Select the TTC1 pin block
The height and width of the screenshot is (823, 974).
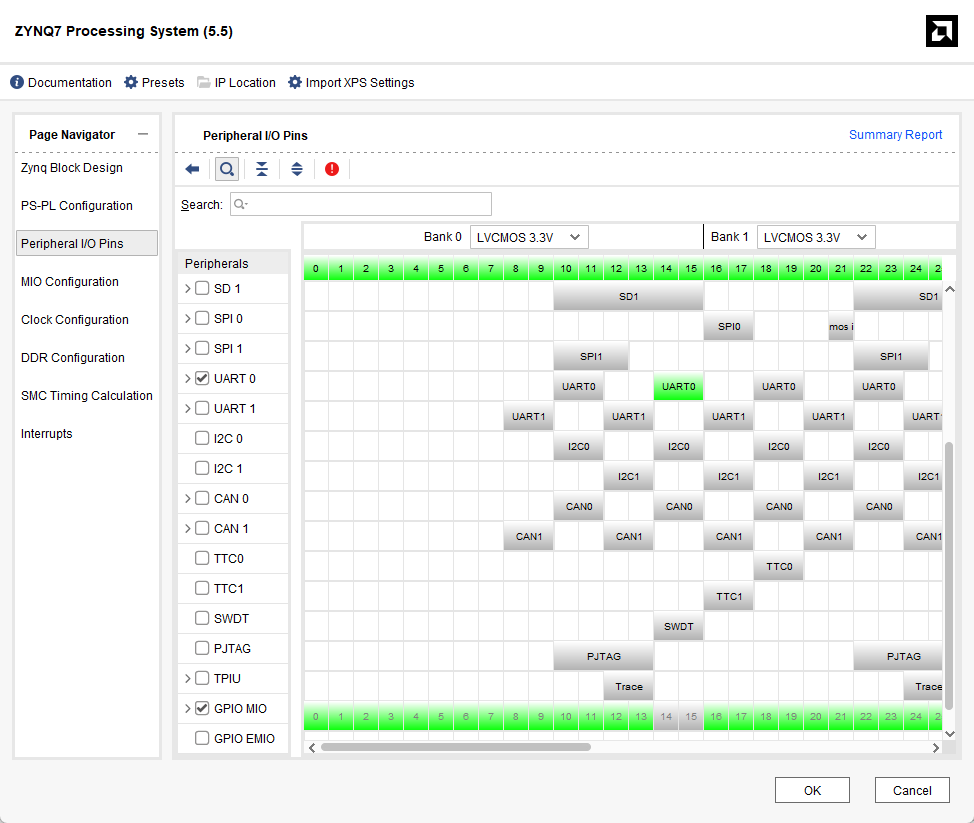729,596
